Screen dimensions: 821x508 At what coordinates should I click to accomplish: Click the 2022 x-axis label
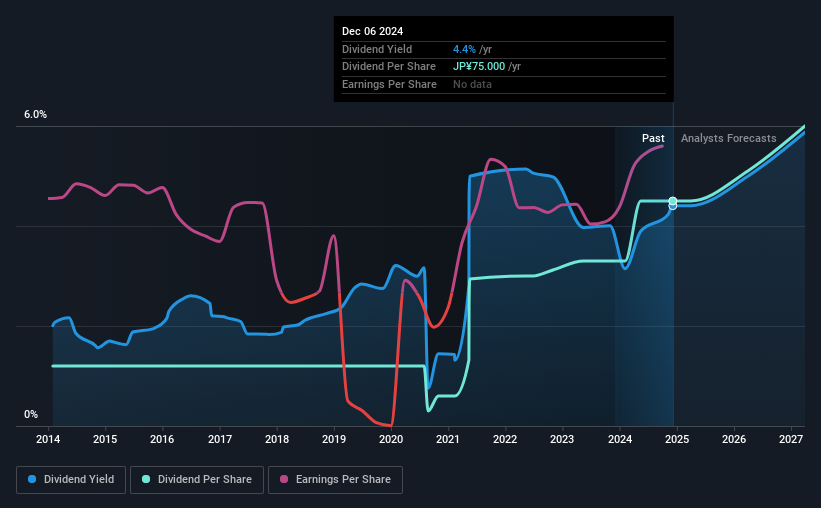[505, 439]
